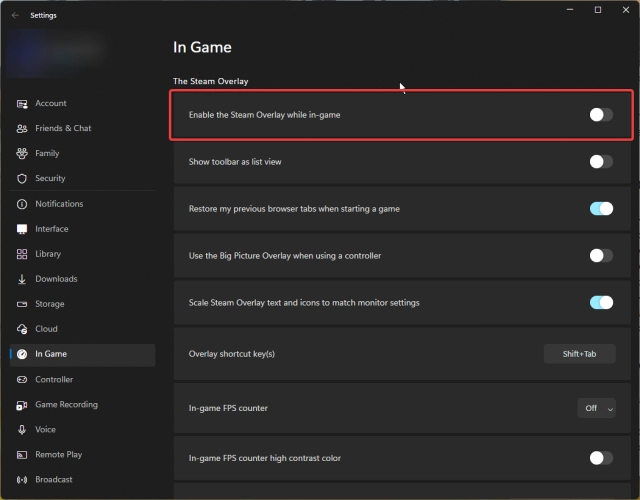Click the Voice microphone icon
The image size is (640, 500).
[22, 430]
